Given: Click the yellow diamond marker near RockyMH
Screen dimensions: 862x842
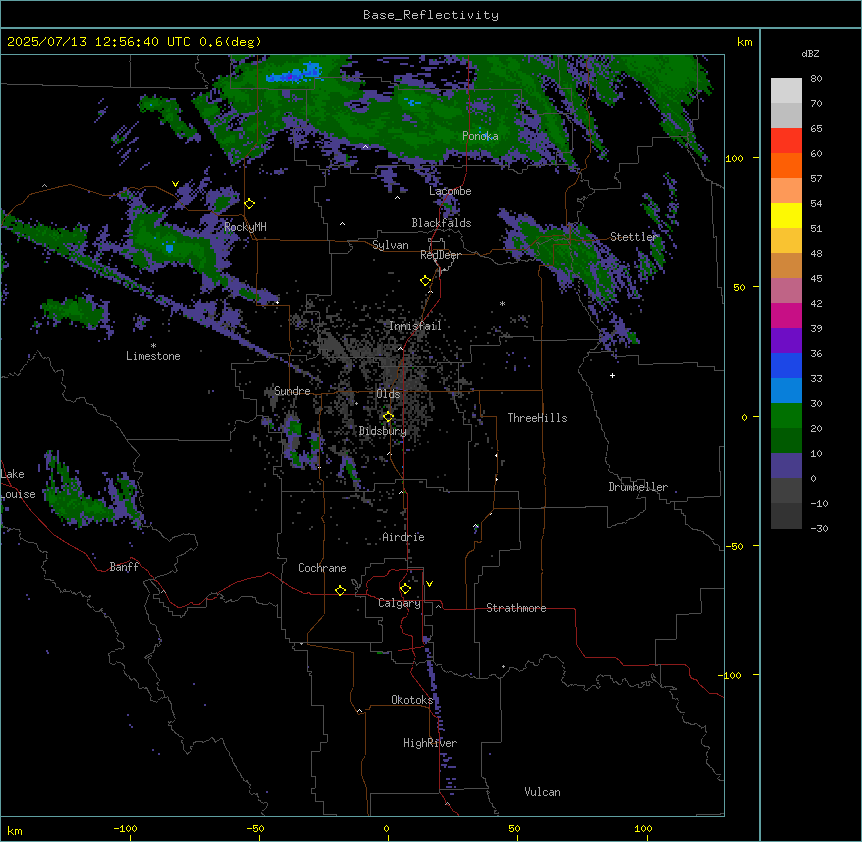Looking at the screenshot, I should (250, 204).
